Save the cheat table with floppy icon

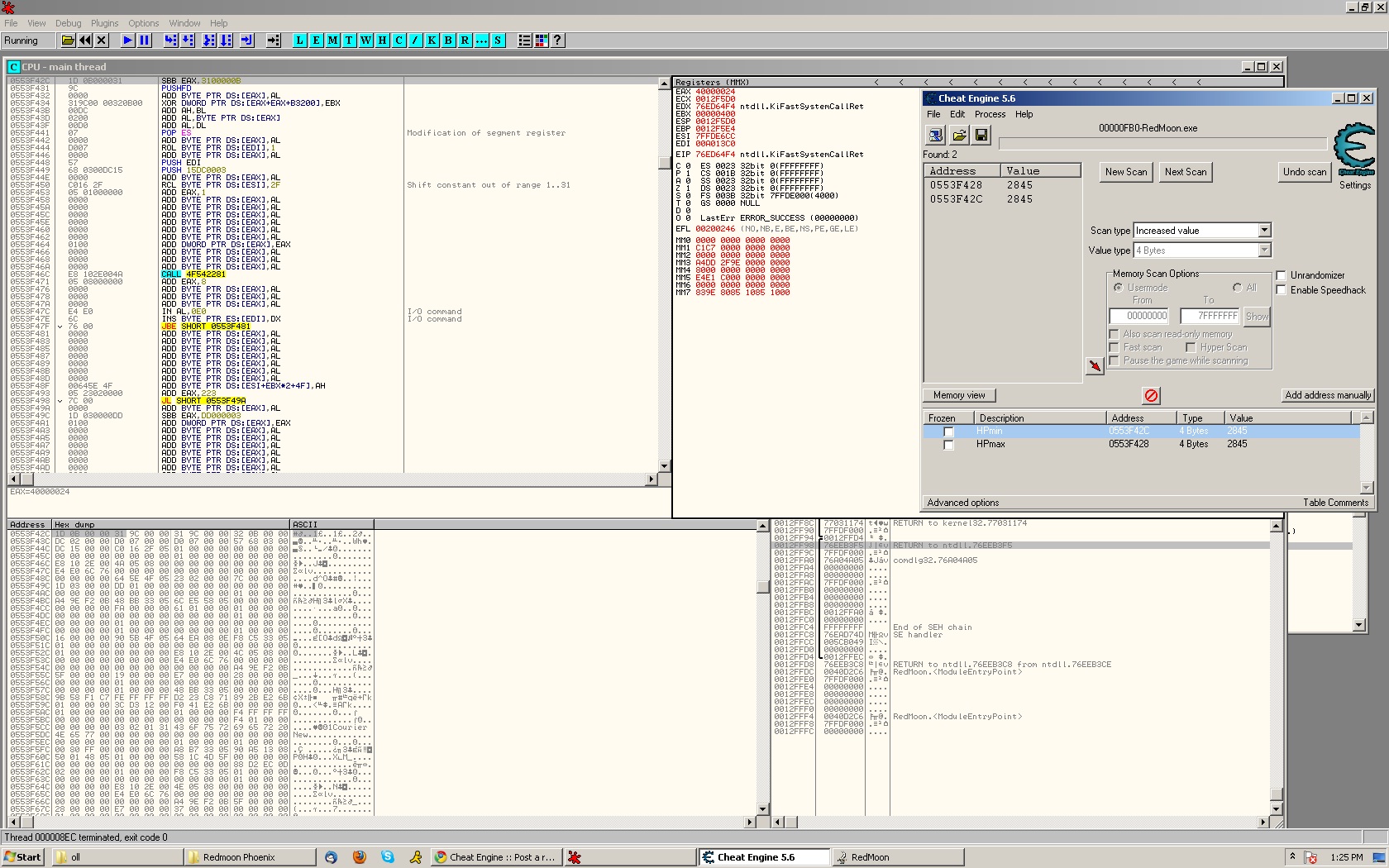click(x=981, y=135)
